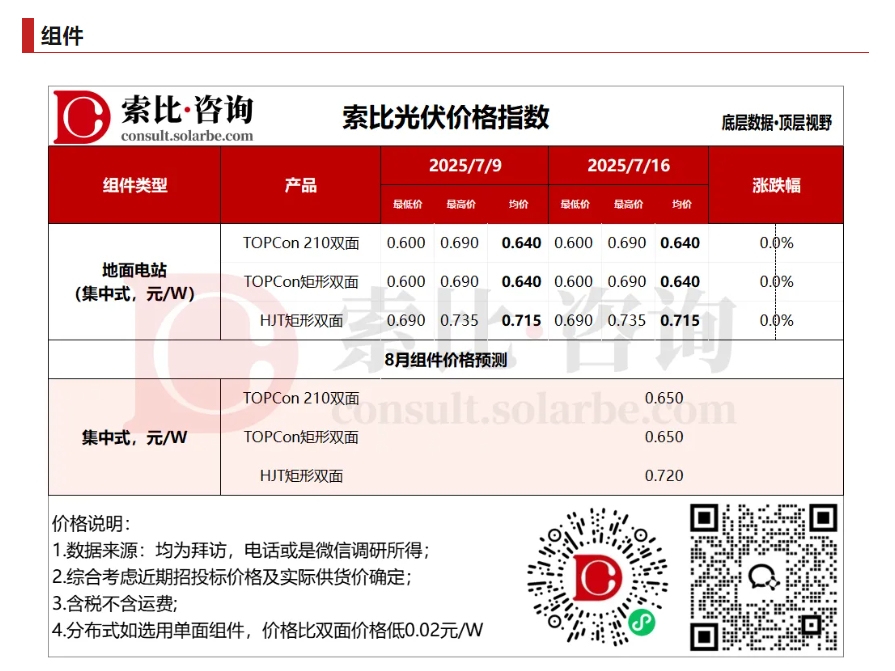Click TOPCon矩形双面 in forecast section
Screen dimensions: 895x671
pos(301,437)
